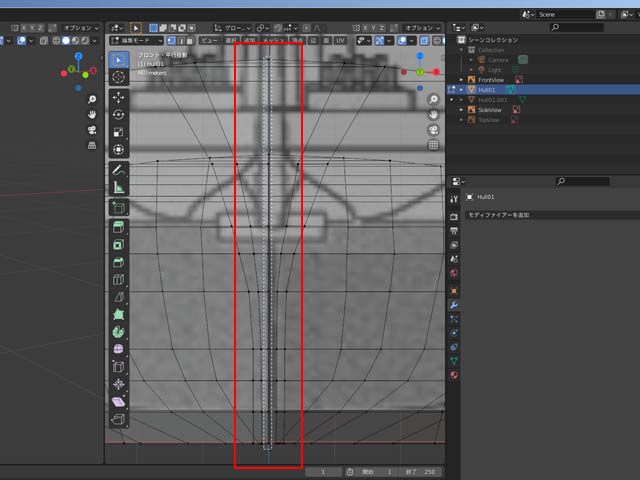The width and height of the screenshot is (640, 480).
Task: Select the Measure tool
Action: pyautogui.click(x=119, y=187)
